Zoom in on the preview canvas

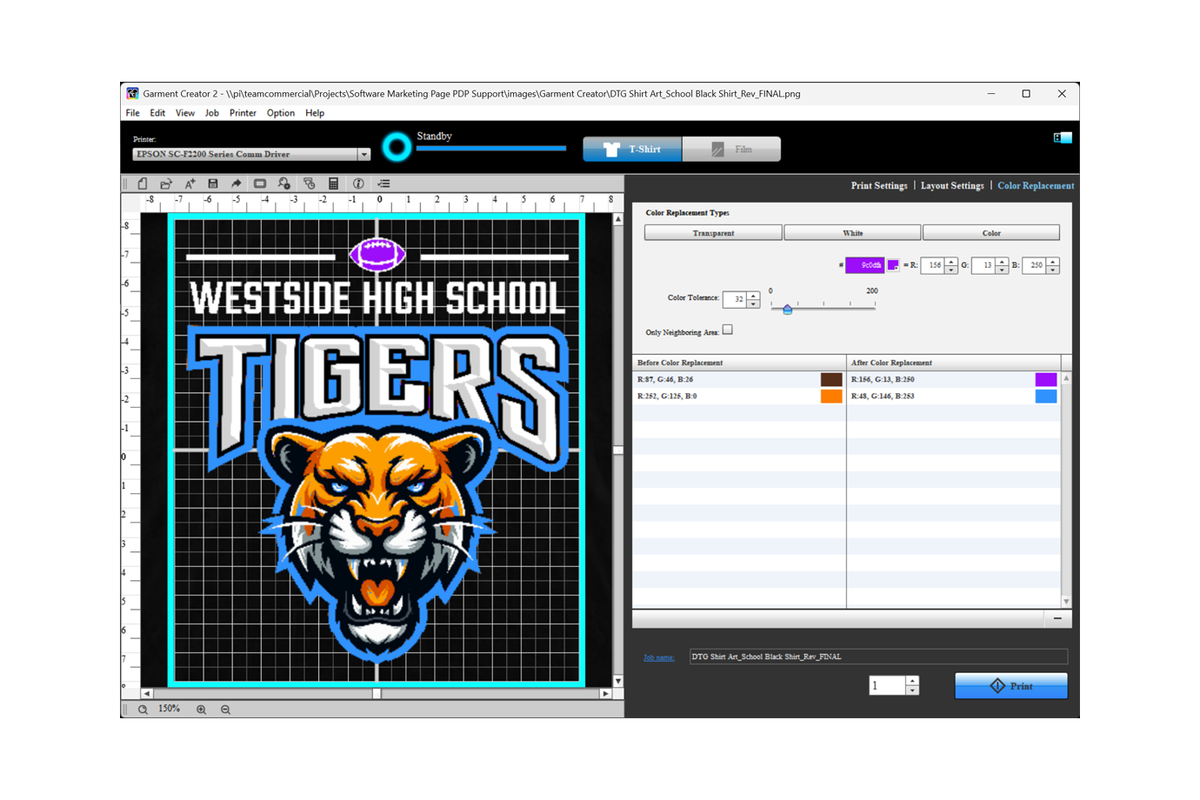201,709
